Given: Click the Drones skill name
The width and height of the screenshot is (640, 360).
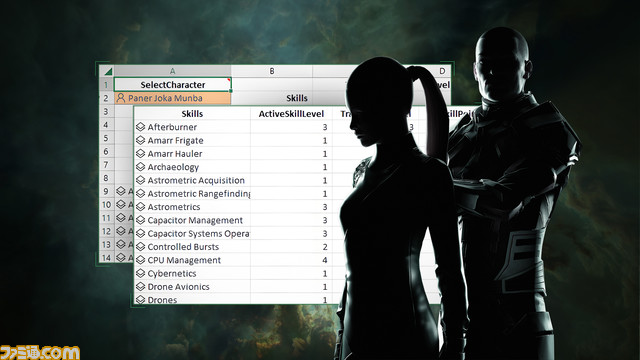Looking at the screenshot, I should 162,299.
